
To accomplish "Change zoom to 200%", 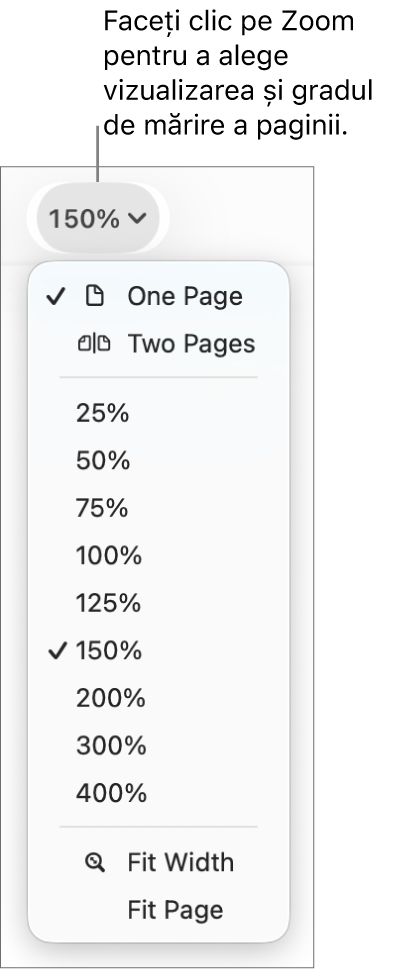I will click(x=158, y=698).
